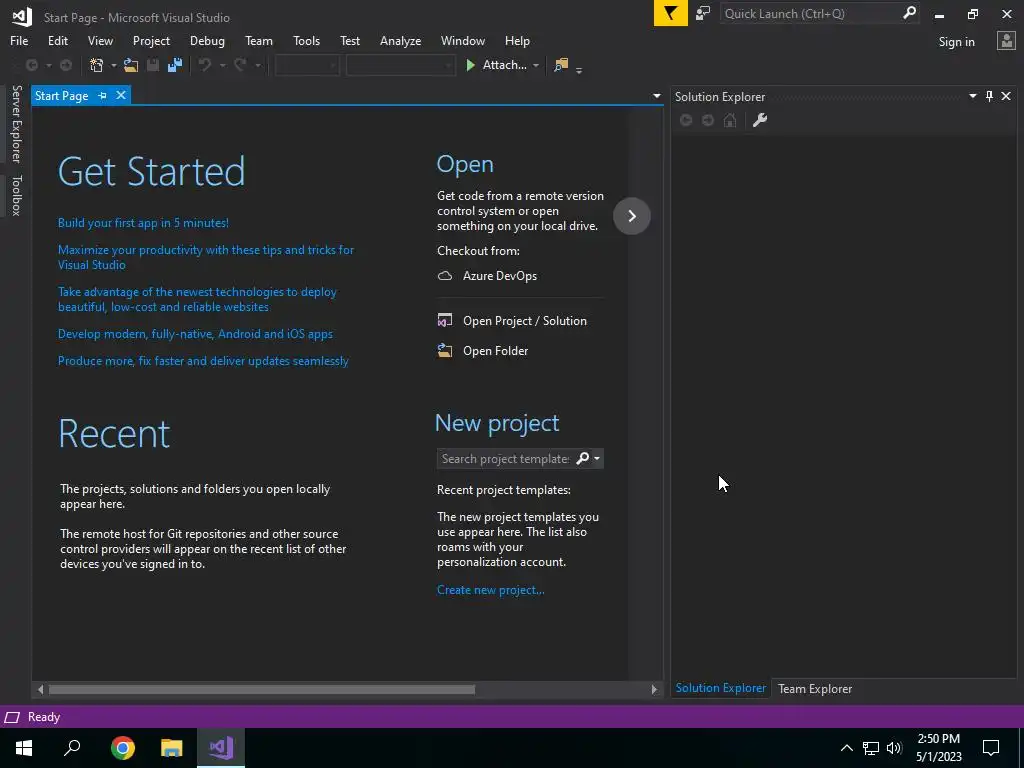The image size is (1024, 768).
Task: Pin the Solution Explorer with auto-hide pin
Action: tap(989, 97)
